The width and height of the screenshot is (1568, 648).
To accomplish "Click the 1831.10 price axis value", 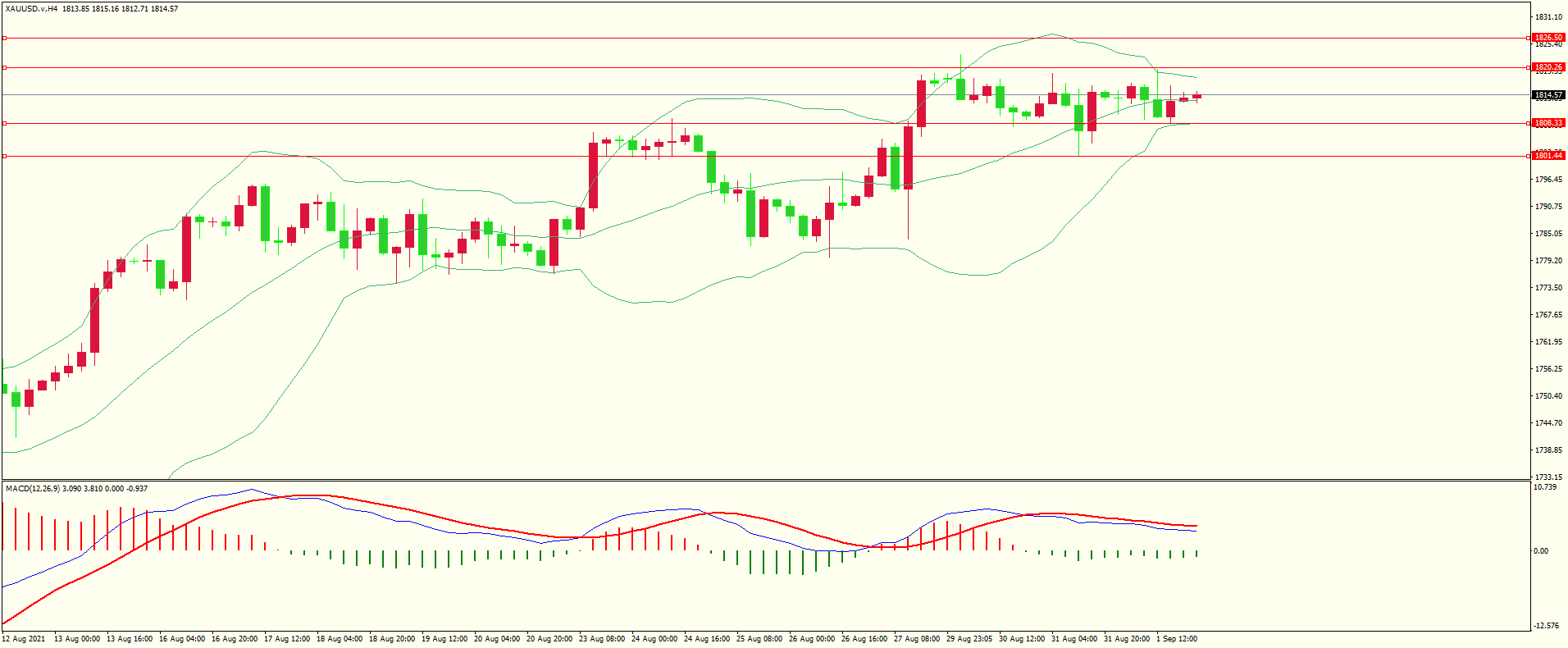I will (x=1548, y=17).
